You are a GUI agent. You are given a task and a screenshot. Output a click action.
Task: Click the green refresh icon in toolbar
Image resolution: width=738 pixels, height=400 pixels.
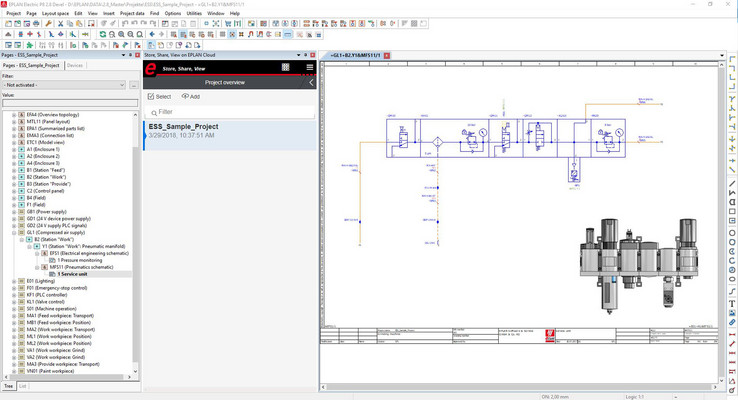pos(102,34)
